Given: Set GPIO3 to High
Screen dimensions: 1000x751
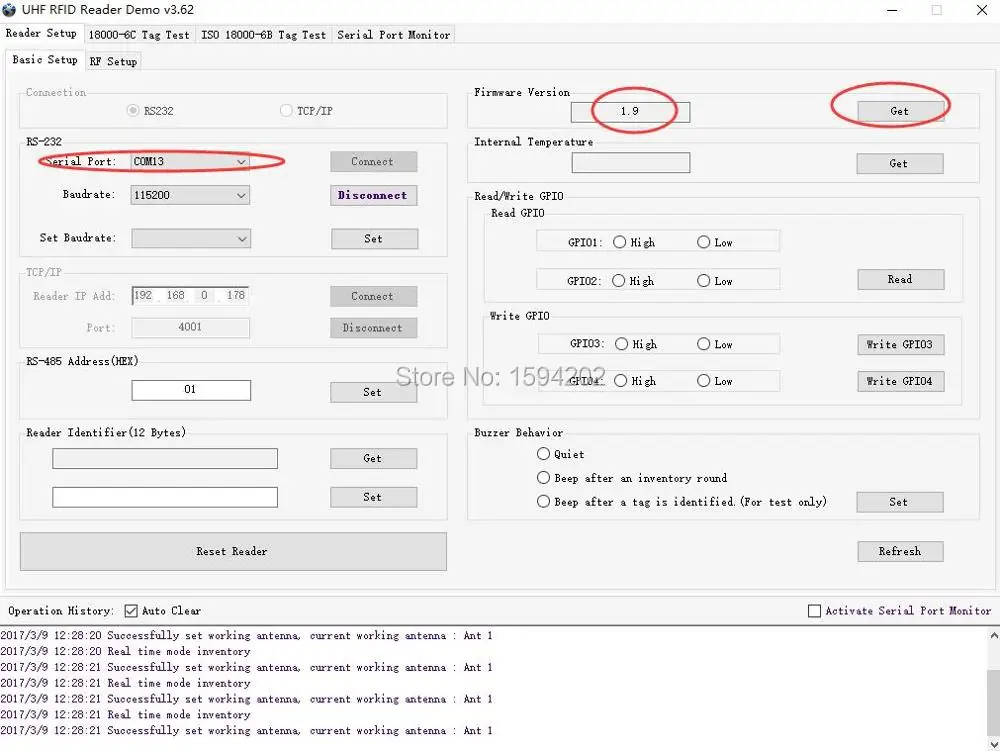Looking at the screenshot, I should point(622,344).
